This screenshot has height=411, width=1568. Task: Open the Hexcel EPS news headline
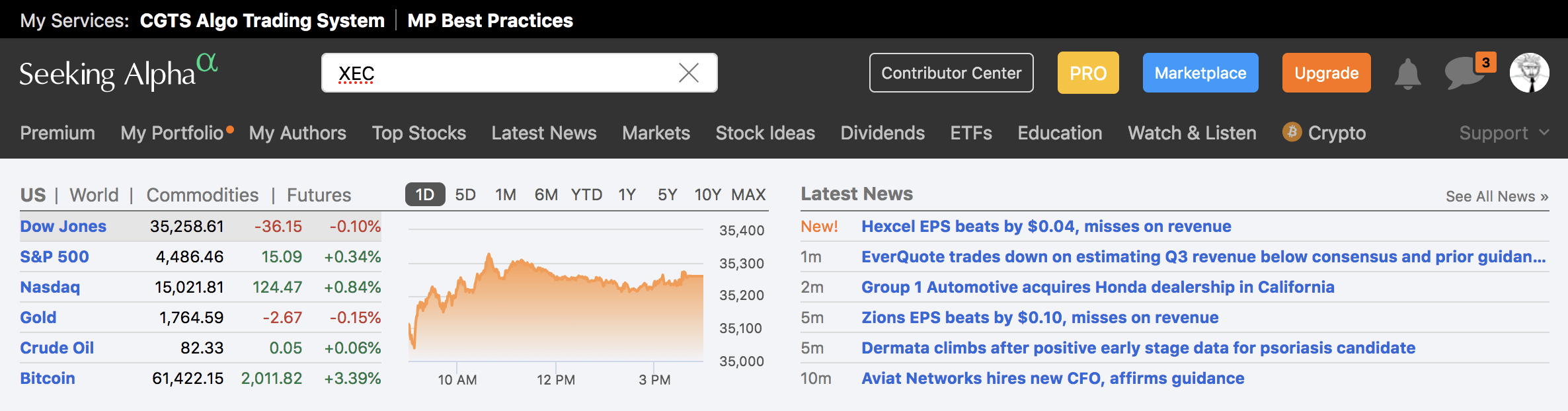tap(1046, 227)
